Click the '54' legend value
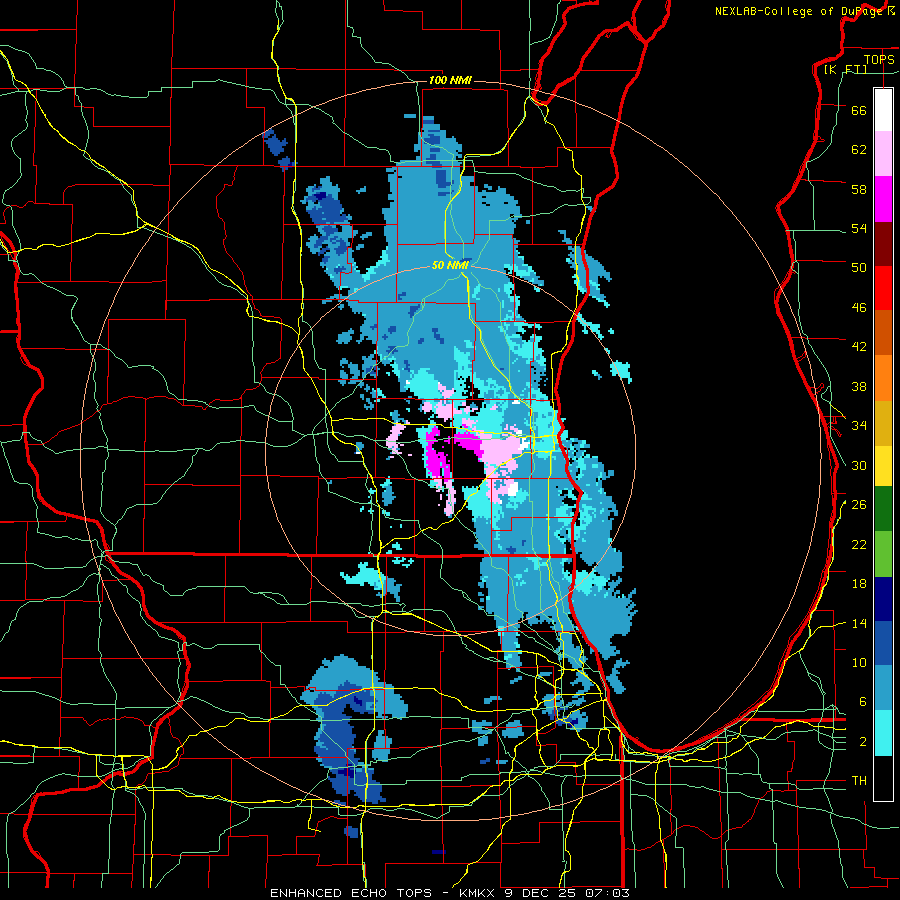Screen dimensions: 900x900 tap(859, 228)
